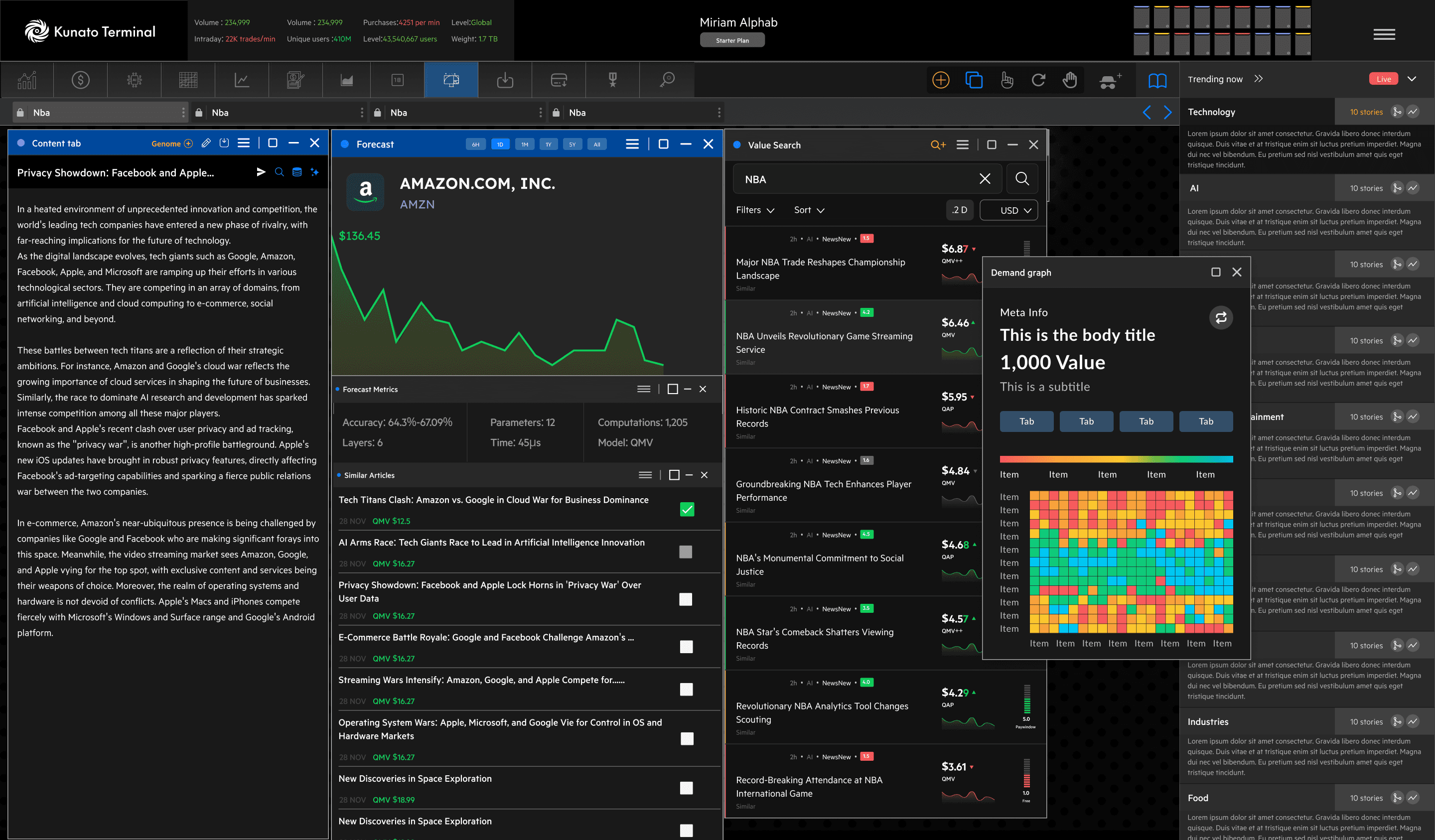This screenshot has height=840, width=1435.
Task: Select the area chart toolbar icon
Action: [x=347, y=80]
